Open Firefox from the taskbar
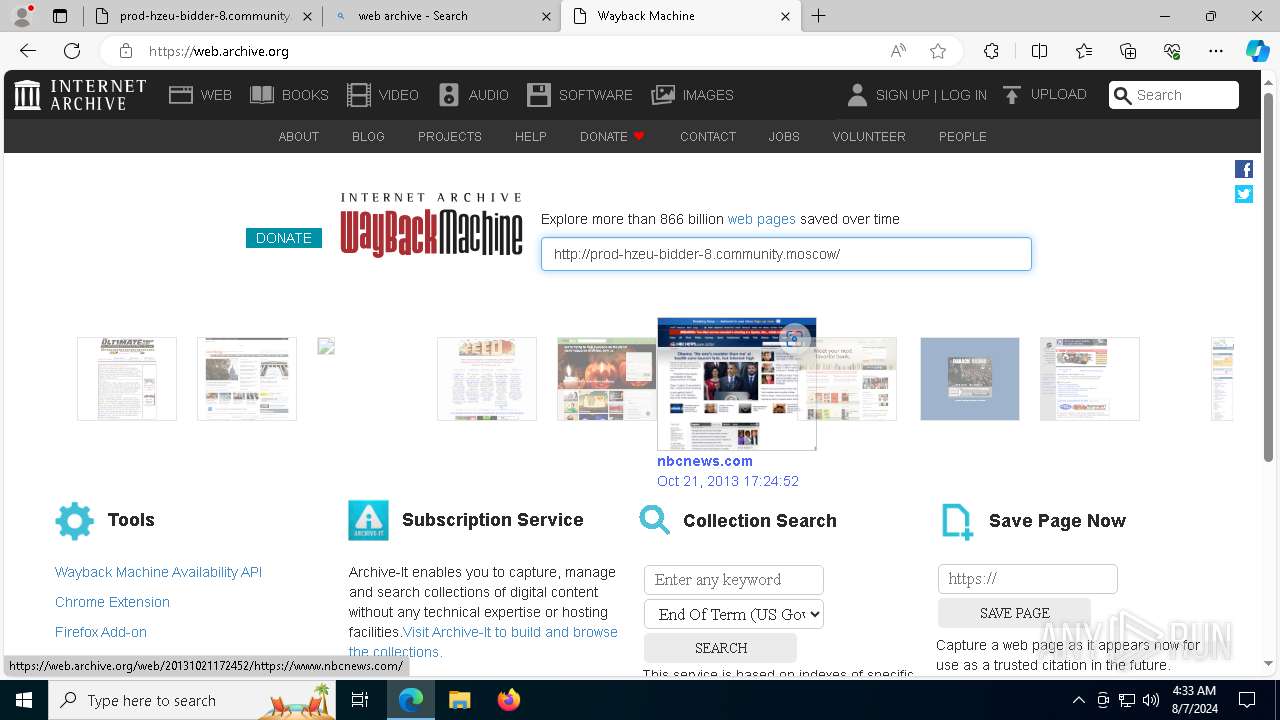 coord(509,700)
